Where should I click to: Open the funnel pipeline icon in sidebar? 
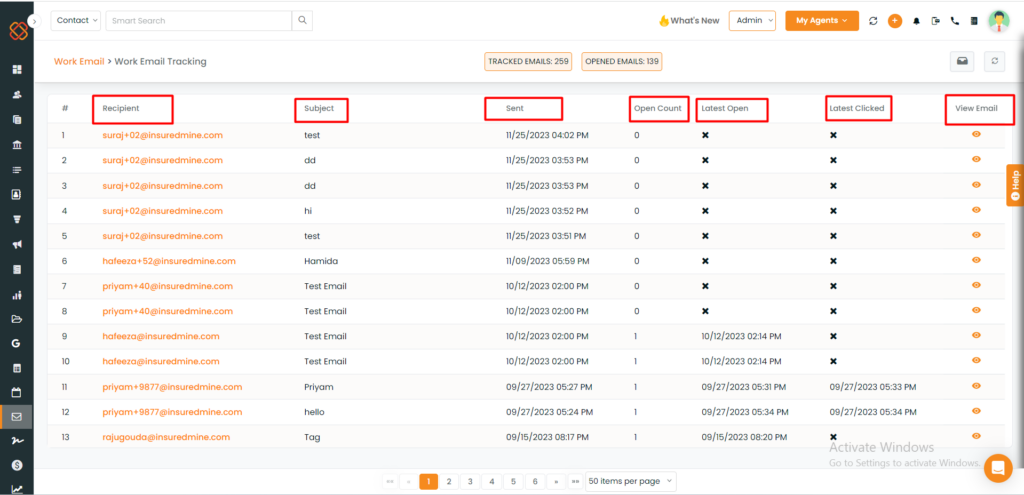[17, 219]
